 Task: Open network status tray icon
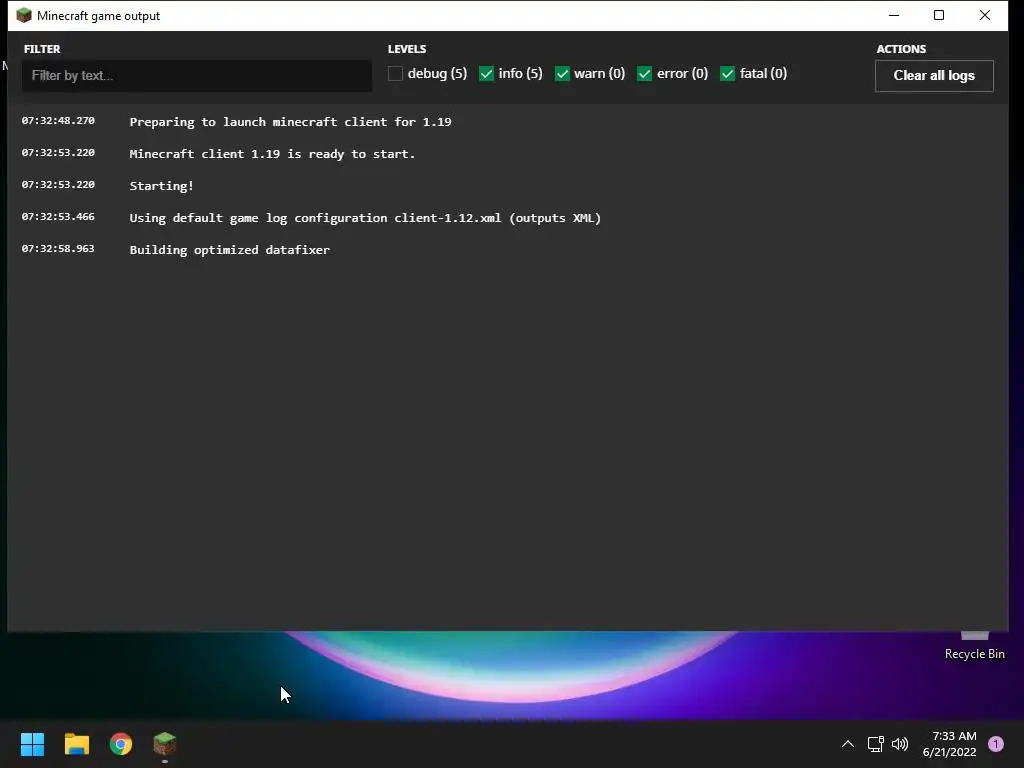[x=875, y=744]
